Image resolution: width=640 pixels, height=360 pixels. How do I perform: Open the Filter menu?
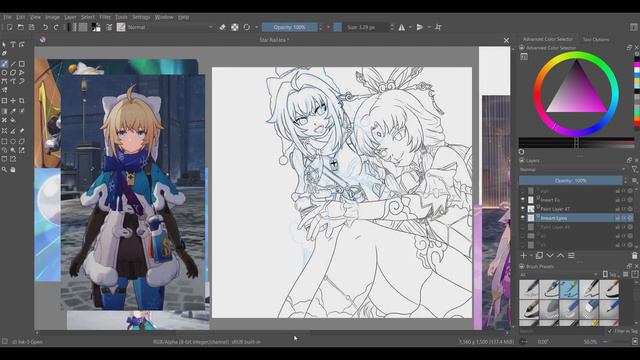point(105,17)
